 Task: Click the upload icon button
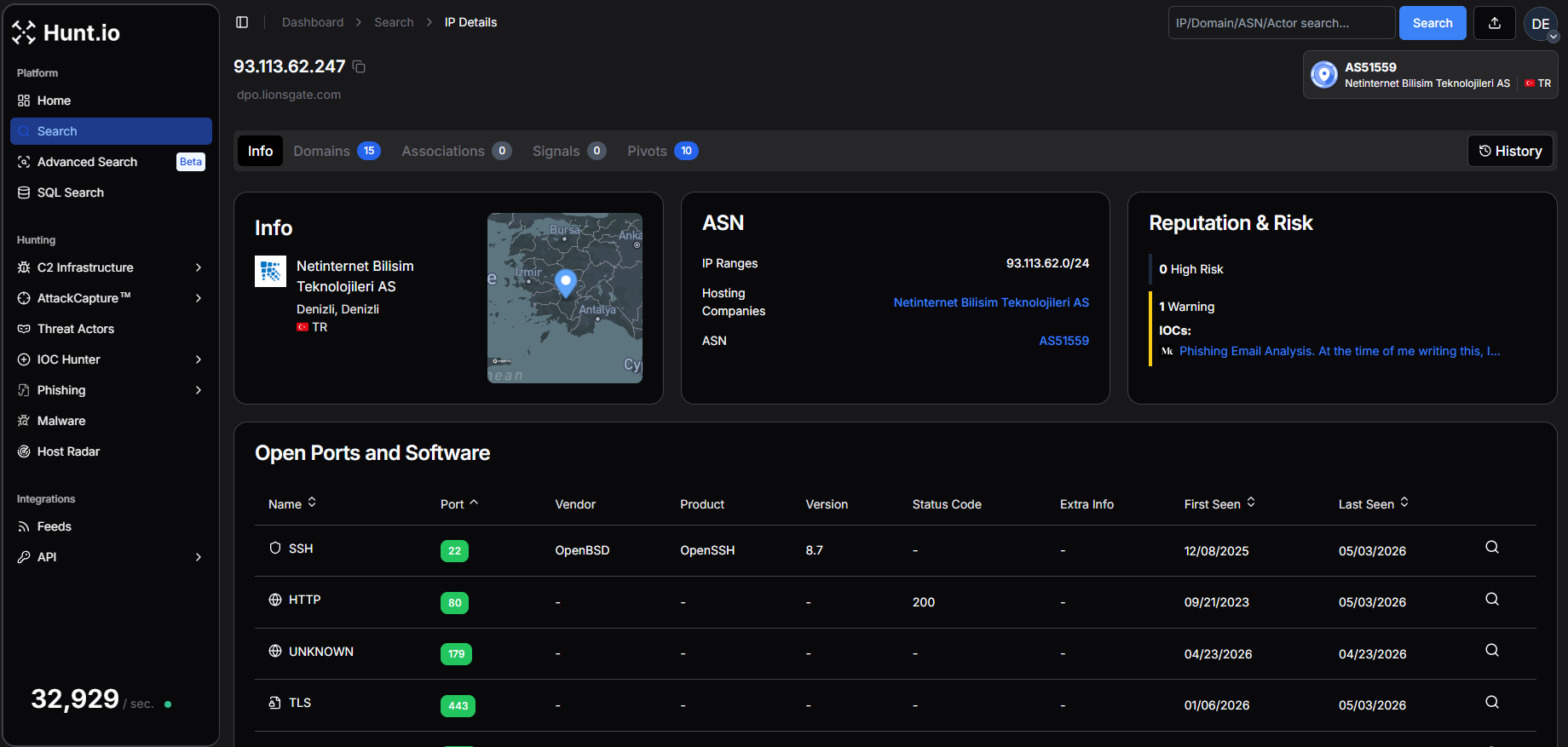[1495, 23]
